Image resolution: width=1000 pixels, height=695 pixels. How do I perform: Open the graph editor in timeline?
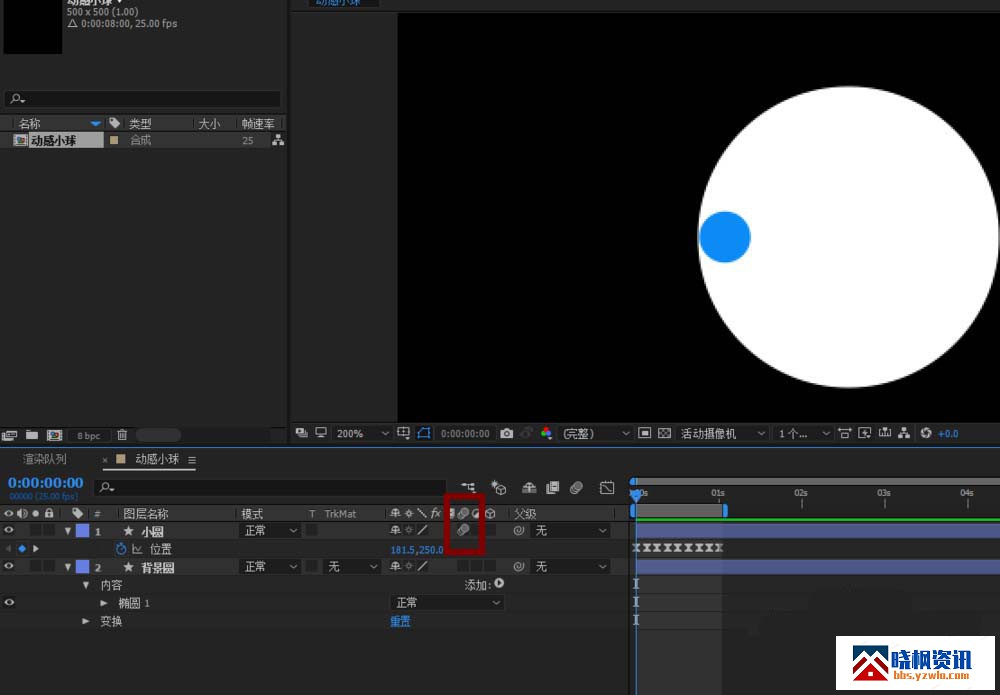(607, 488)
